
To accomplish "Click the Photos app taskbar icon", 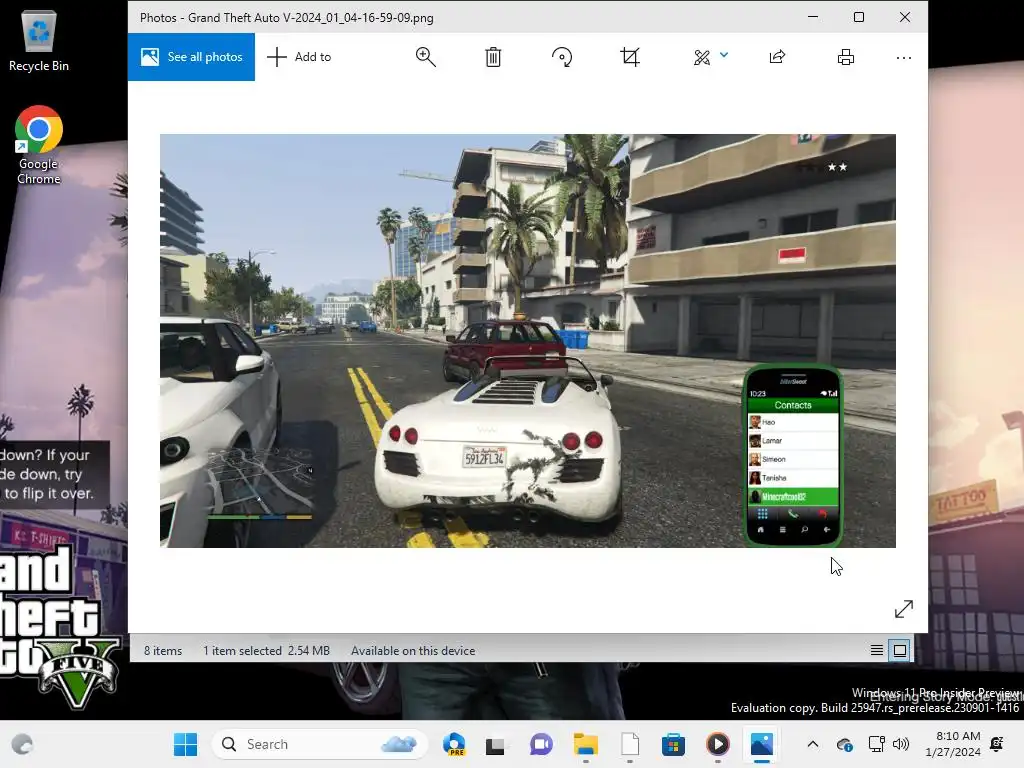I will click(x=762, y=744).
